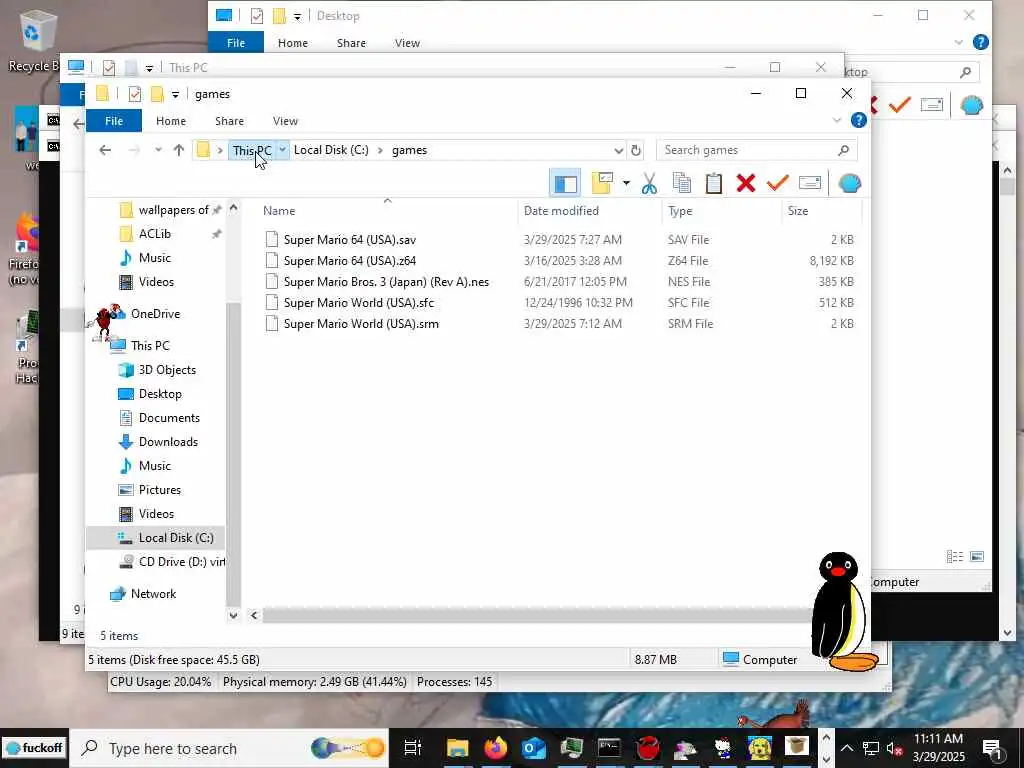Select Local Disk (C:) in navigation pane

tap(176, 538)
